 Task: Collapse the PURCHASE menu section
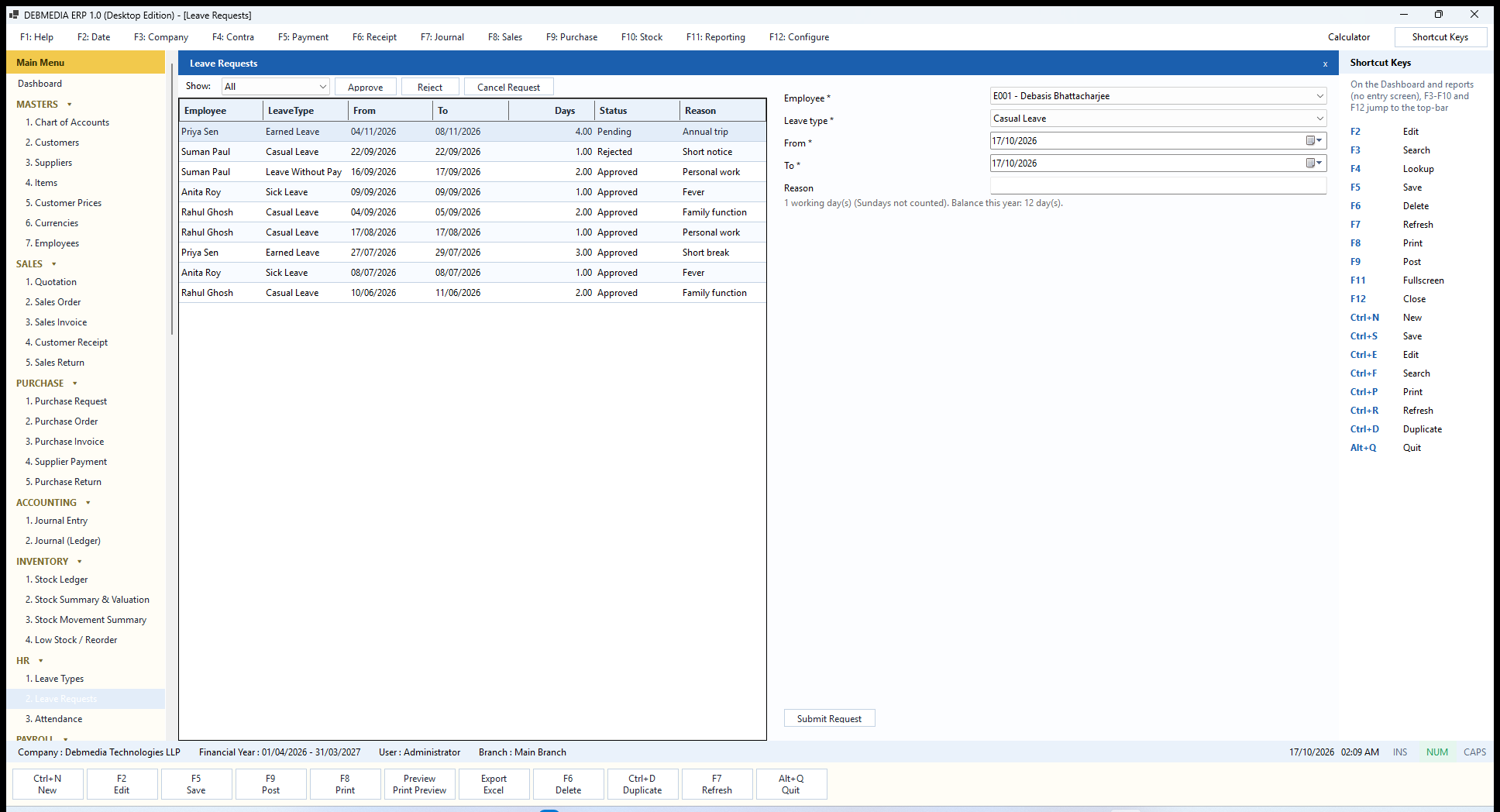75,384
